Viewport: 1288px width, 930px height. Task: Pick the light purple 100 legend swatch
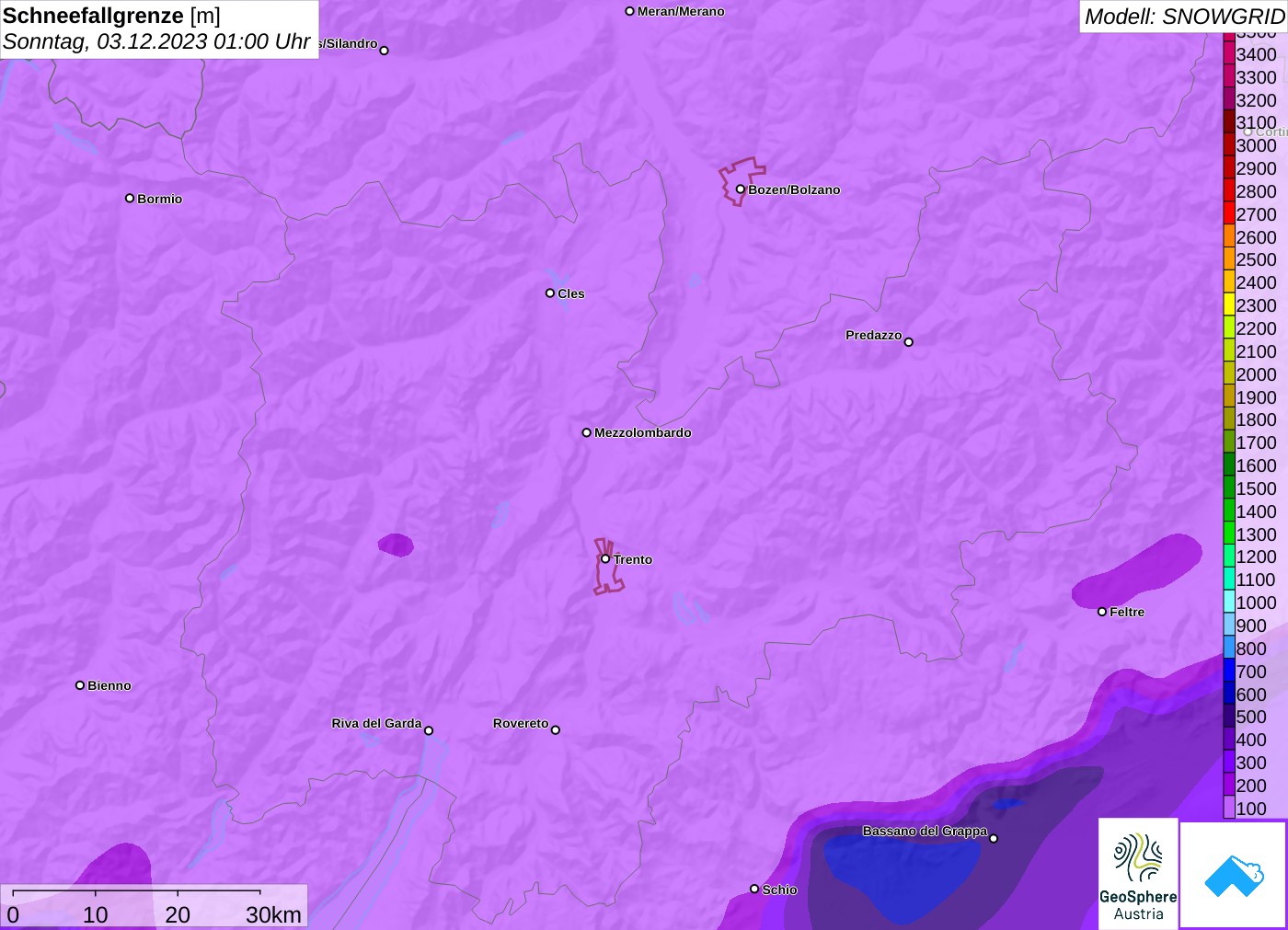click(1229, 809)
